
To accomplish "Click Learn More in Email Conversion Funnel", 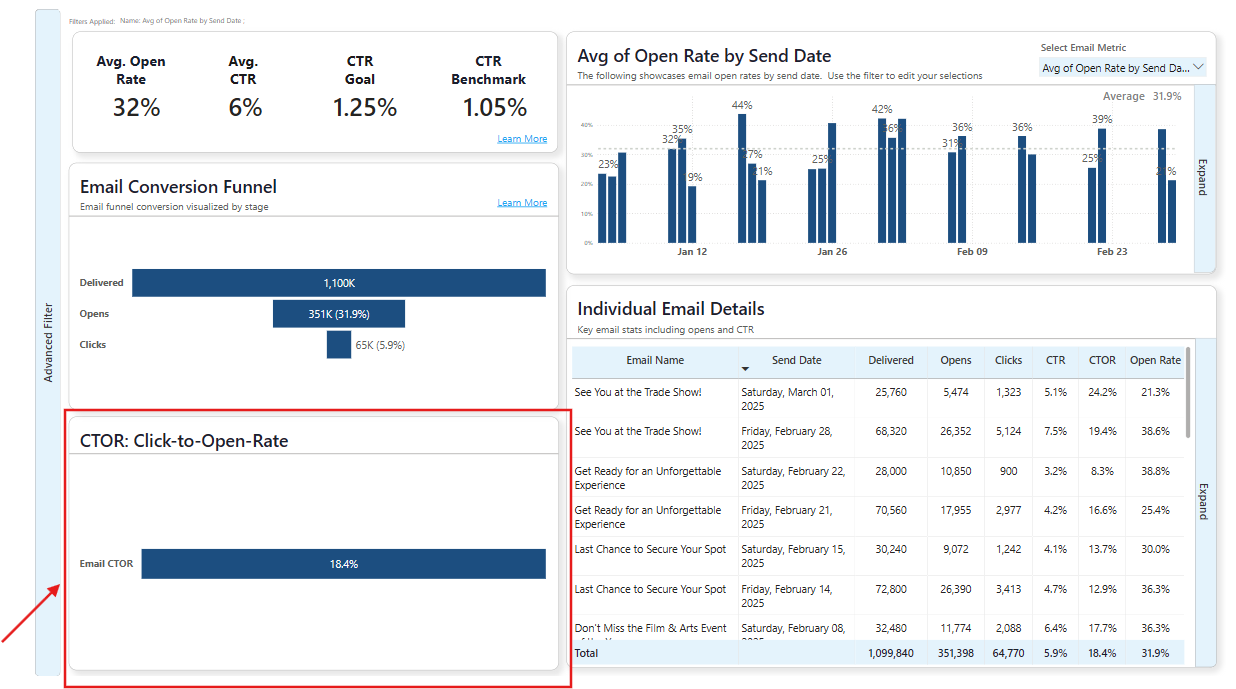I will coord(522,203).
